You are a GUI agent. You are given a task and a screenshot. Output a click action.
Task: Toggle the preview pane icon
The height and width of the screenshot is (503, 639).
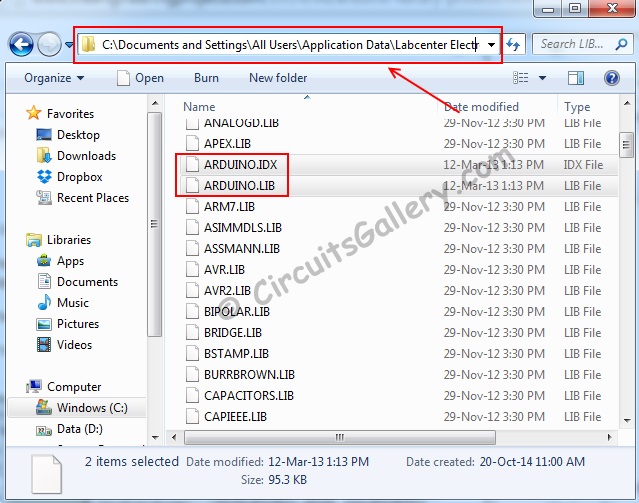tap(576, 78)
